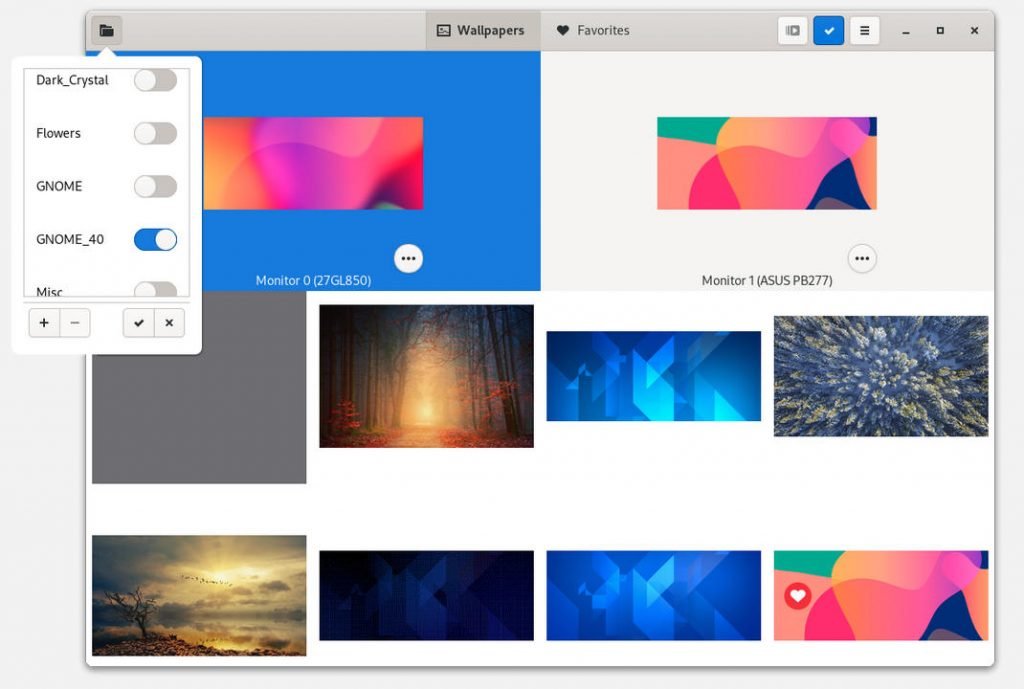Switch to the Wallpapers tab
Image resolution: width=1024 pixels, height=689 pixels.
482,31
